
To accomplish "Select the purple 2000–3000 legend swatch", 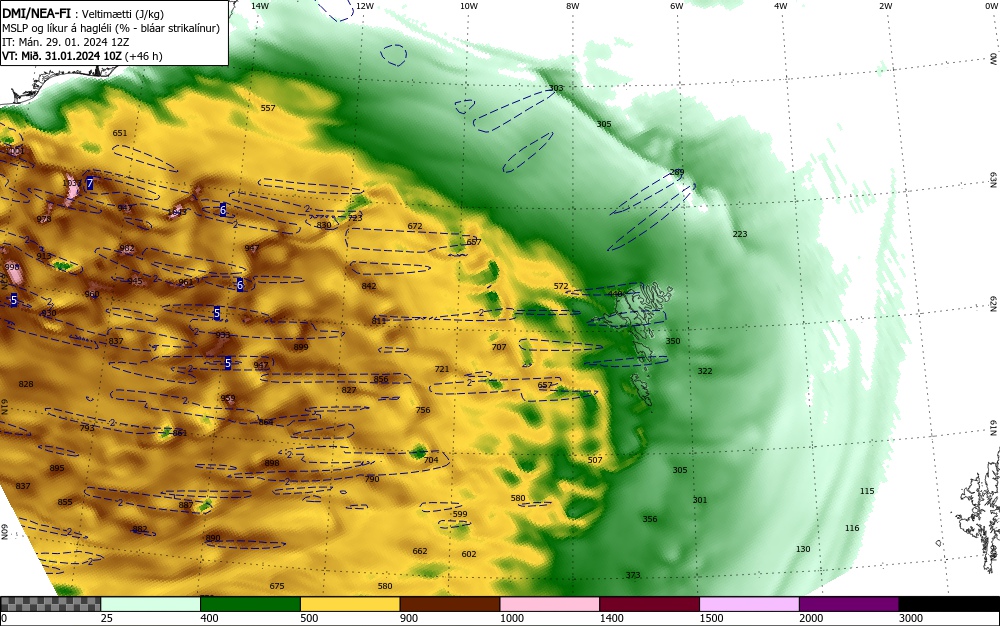I will click(849, 604).
